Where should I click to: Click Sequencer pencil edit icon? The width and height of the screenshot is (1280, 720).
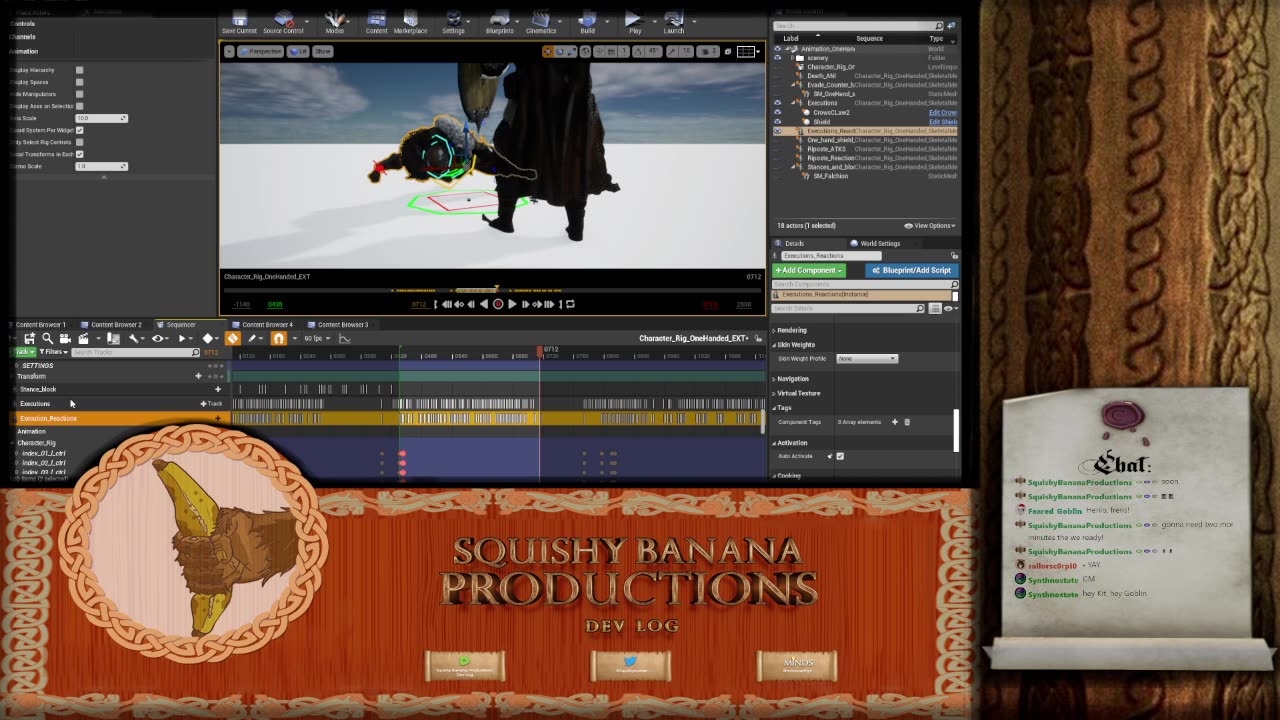[x=253, y=338]
